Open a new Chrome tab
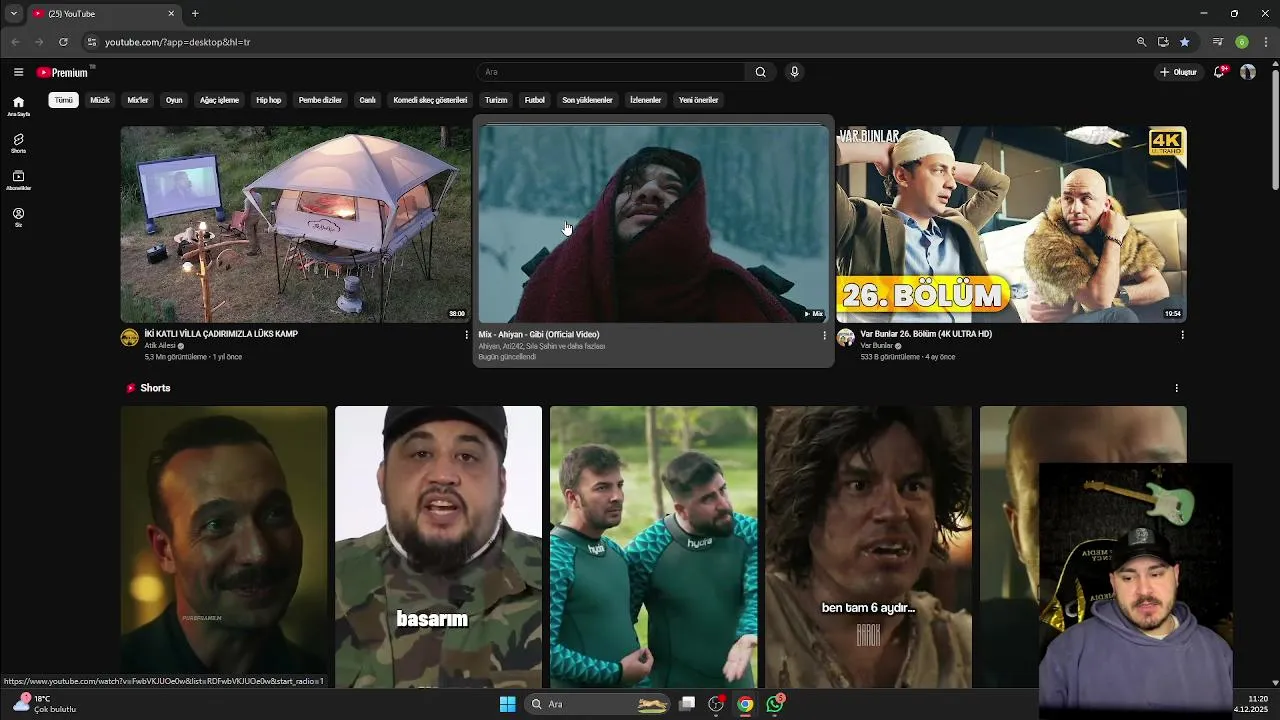 [x=195, y=14]
